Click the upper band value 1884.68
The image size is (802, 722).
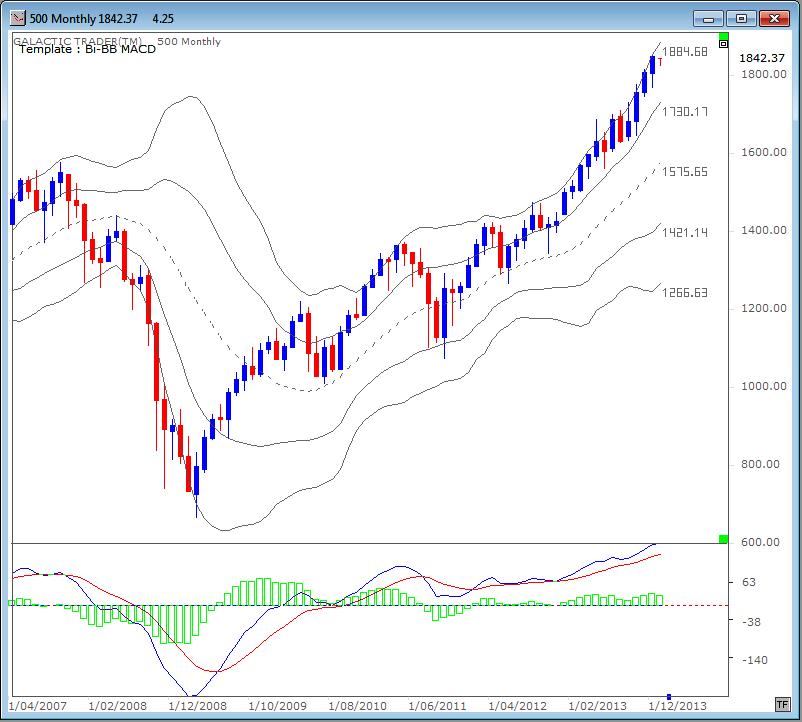[x=685, y=52]
